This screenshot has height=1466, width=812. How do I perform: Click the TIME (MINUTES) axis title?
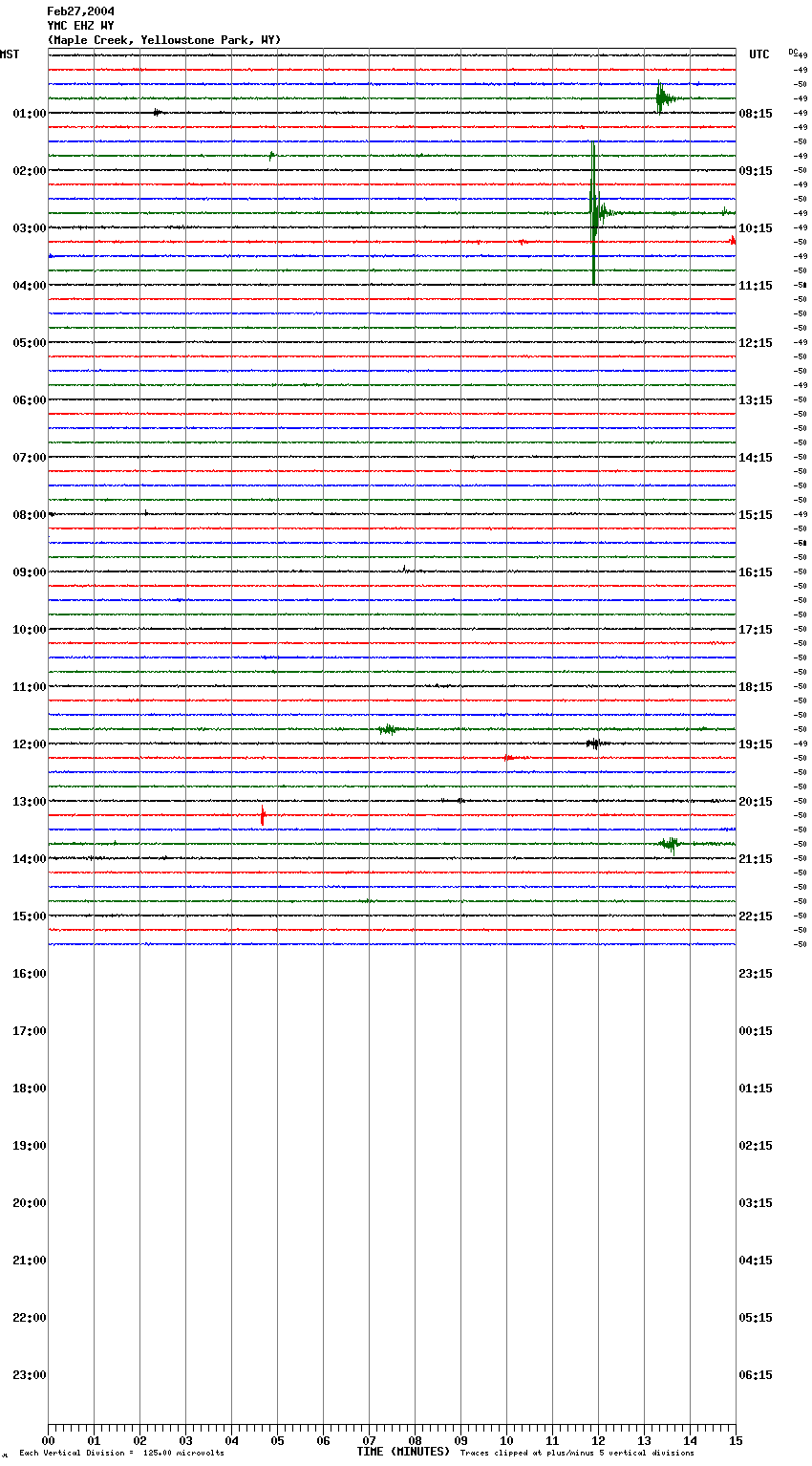click(x=403, y=1452)
